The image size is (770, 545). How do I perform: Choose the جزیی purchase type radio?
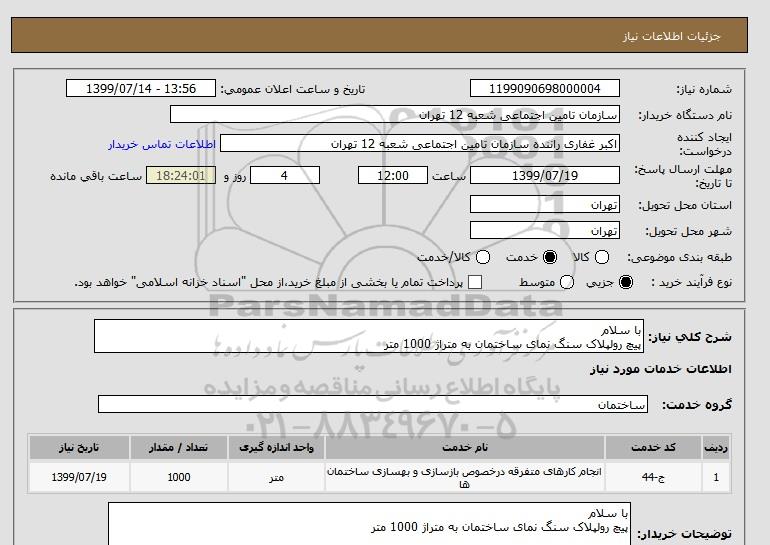[x=626, y=282]
